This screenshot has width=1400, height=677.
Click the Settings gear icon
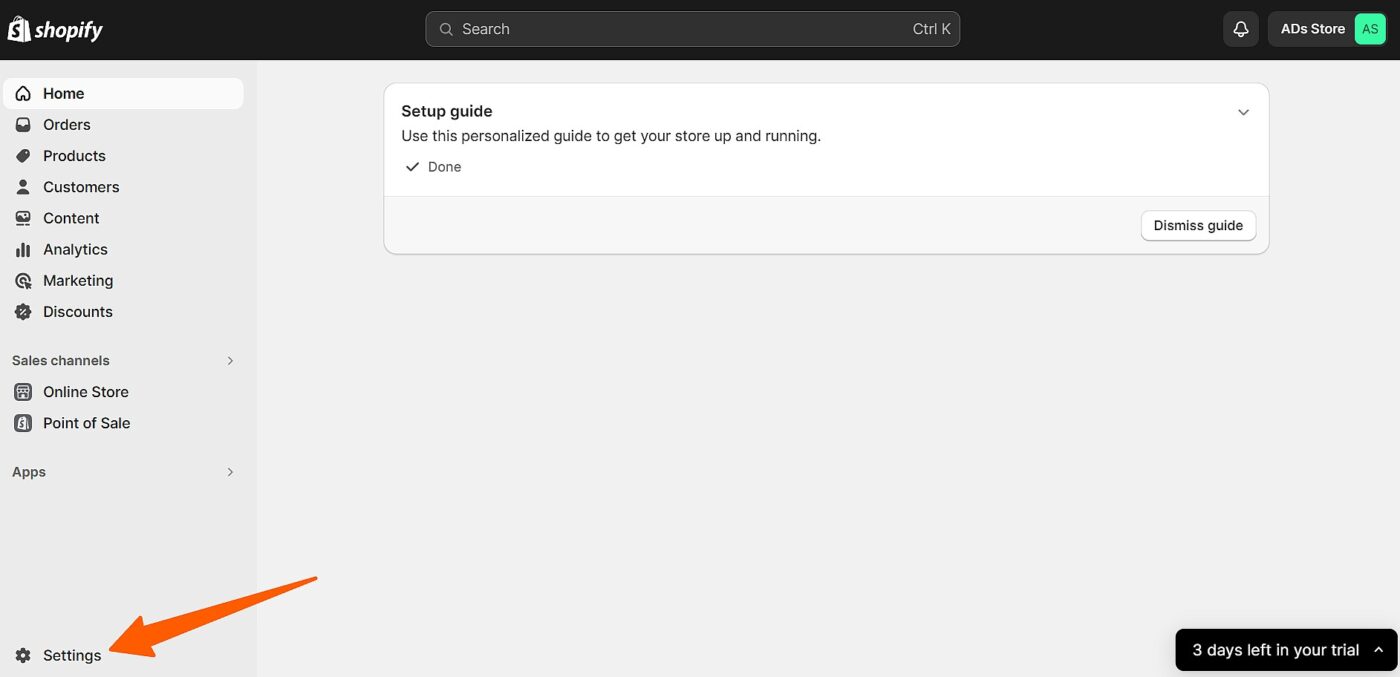23,655
